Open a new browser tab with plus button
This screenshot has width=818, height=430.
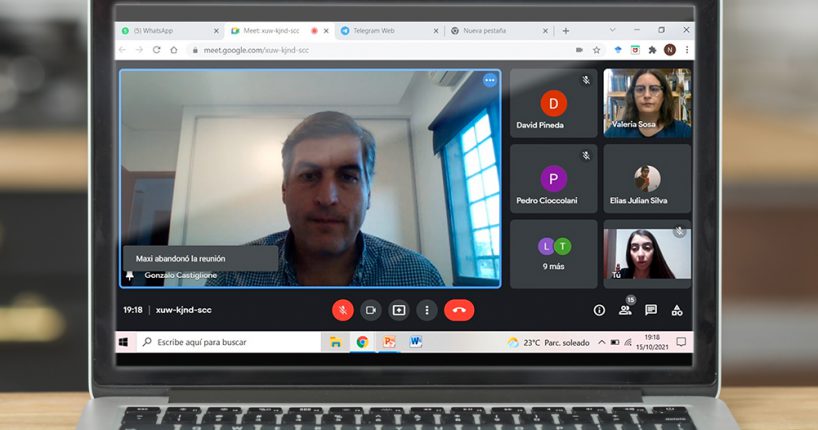(x=566, y=31)
